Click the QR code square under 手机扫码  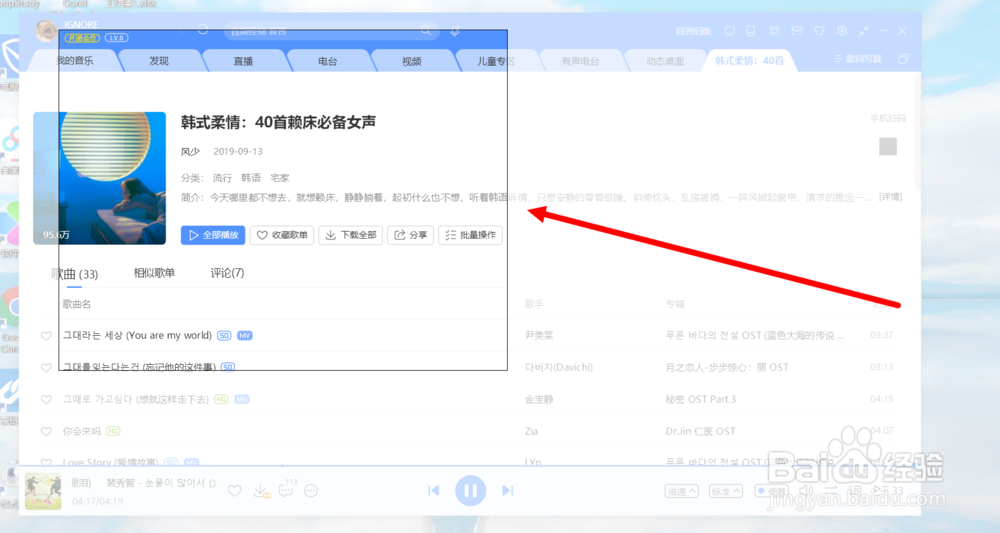(888, 146)
